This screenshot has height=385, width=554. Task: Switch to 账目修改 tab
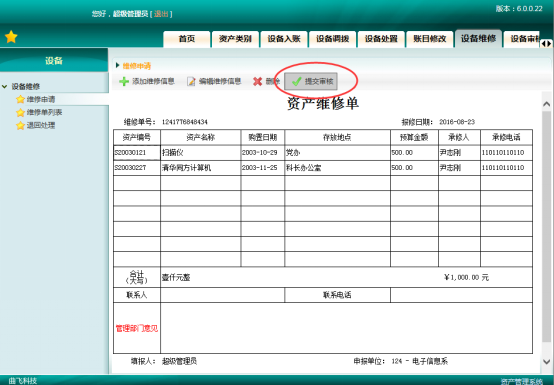430,39
